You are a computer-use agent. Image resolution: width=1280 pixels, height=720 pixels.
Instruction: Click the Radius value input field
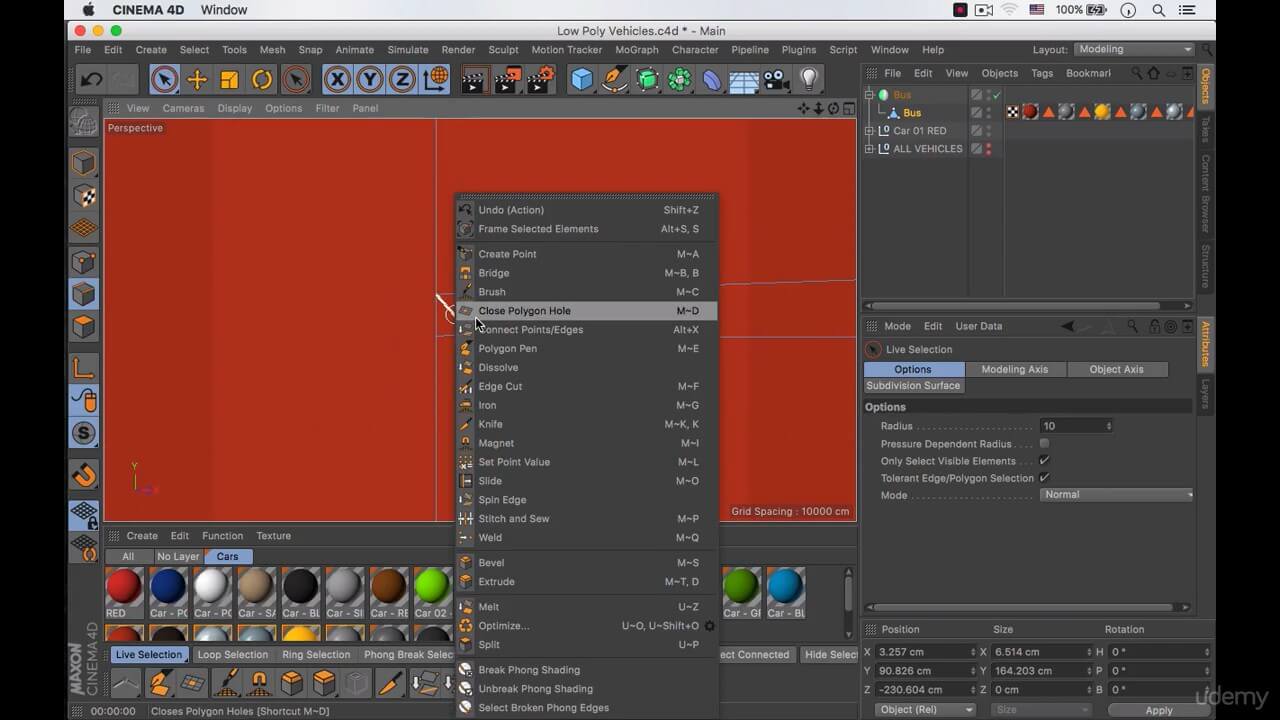pos(1074,426)
